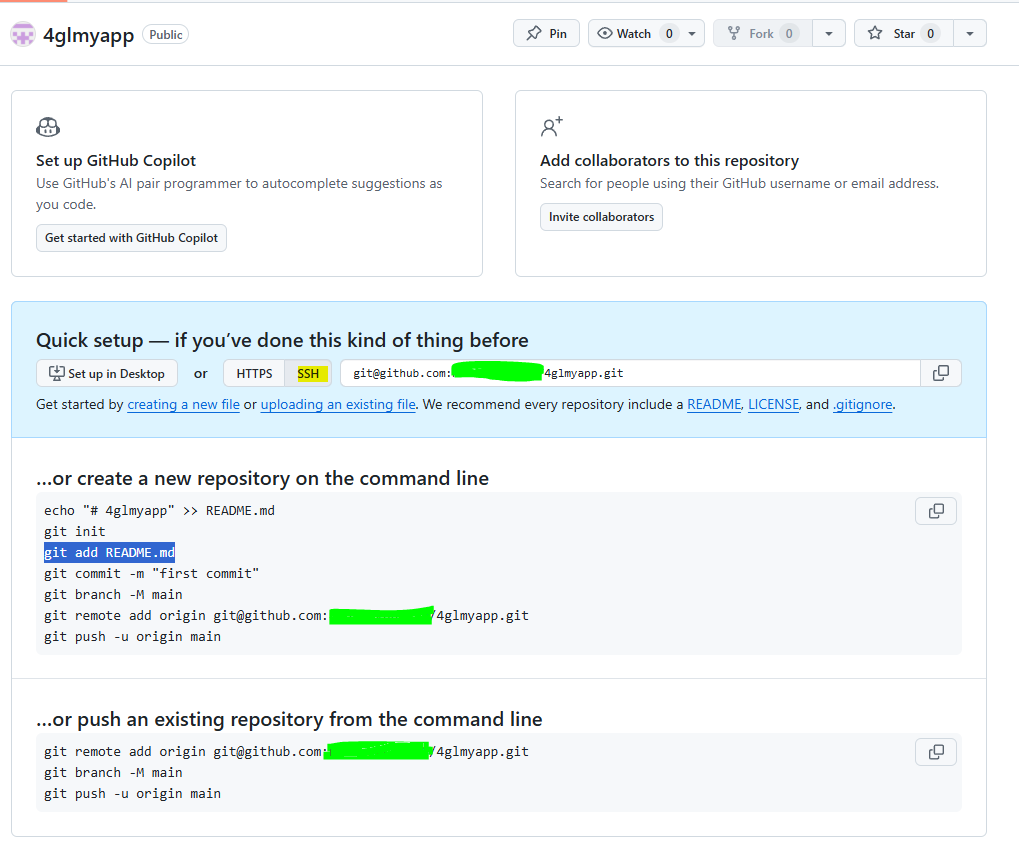Follow the .gitignore link

pos(863,405)
